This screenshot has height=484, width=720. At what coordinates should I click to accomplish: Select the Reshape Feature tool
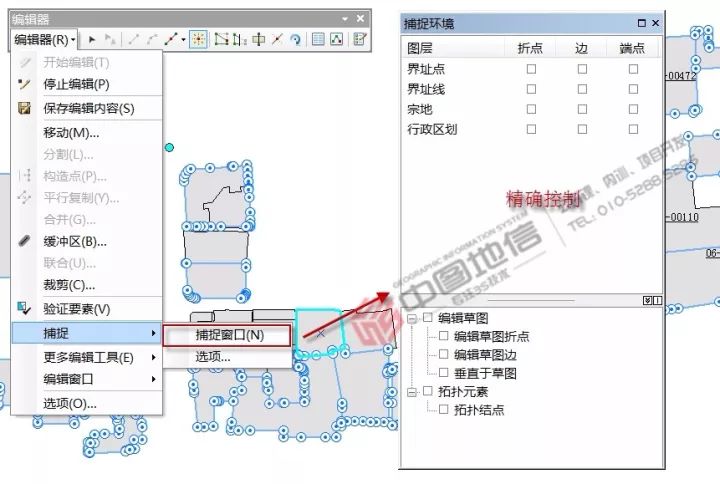(x=239, y=39)
